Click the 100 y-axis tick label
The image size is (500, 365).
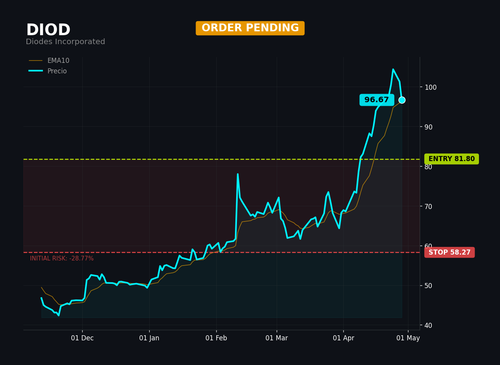430,87
